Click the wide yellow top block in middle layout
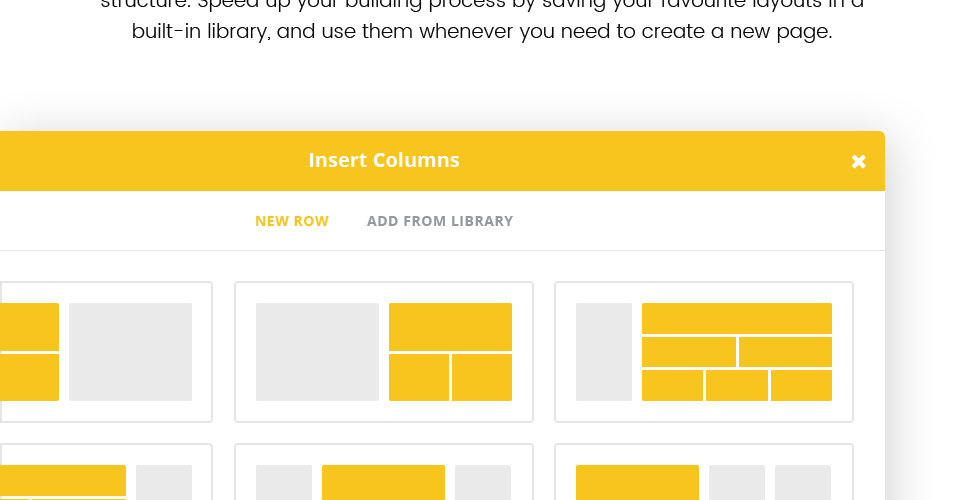 click(450, 327)
